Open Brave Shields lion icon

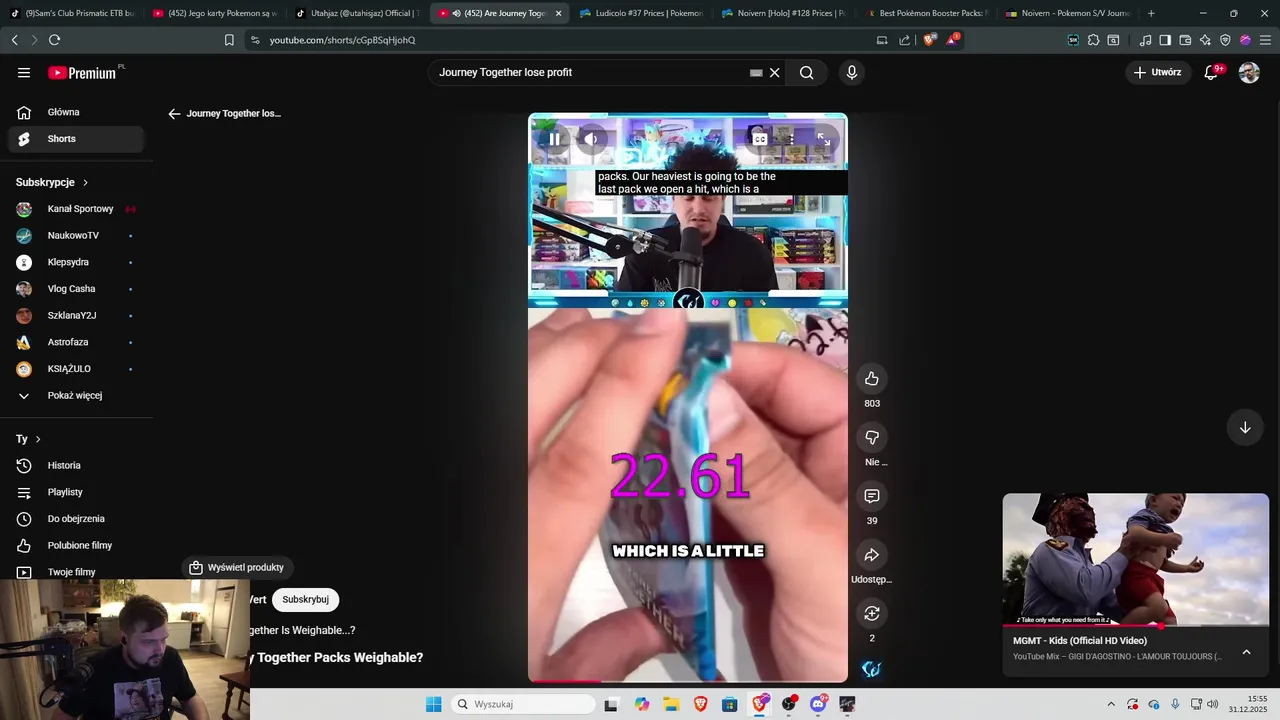(x=929, y=40)
